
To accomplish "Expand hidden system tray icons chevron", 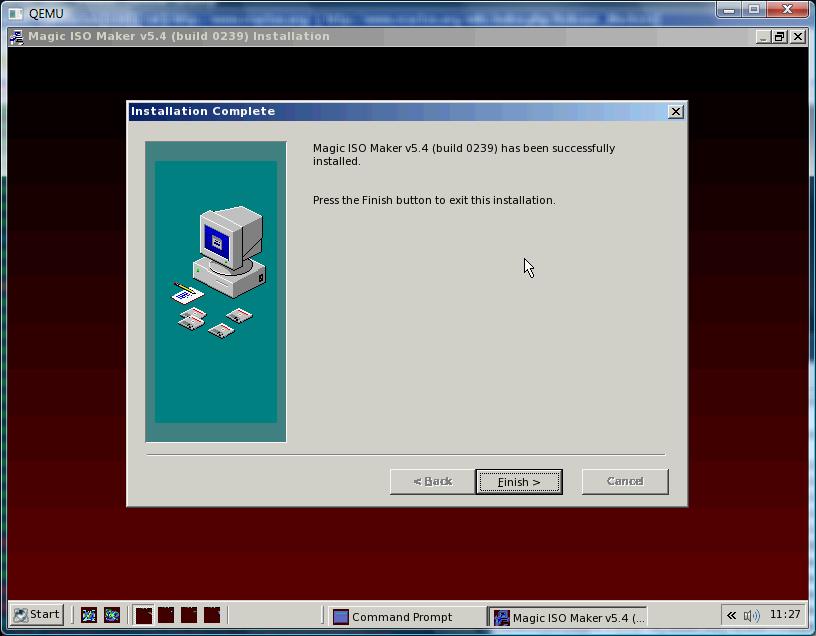I will [731, 615].
